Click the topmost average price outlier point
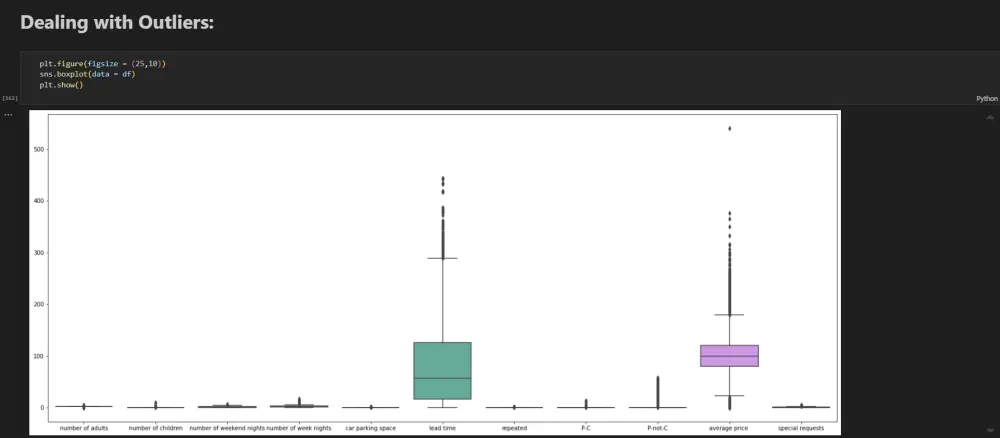Image resolution: width=1000 pixels, height=438 pixels. point(730,128)
